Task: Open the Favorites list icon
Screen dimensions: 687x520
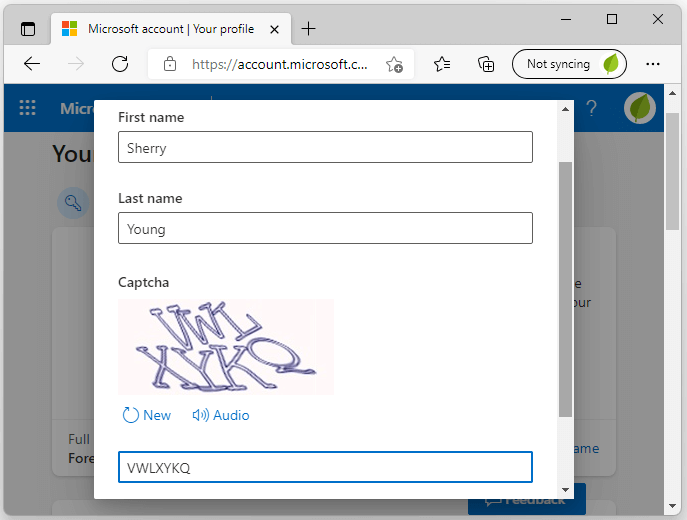Action: point(442,64)
